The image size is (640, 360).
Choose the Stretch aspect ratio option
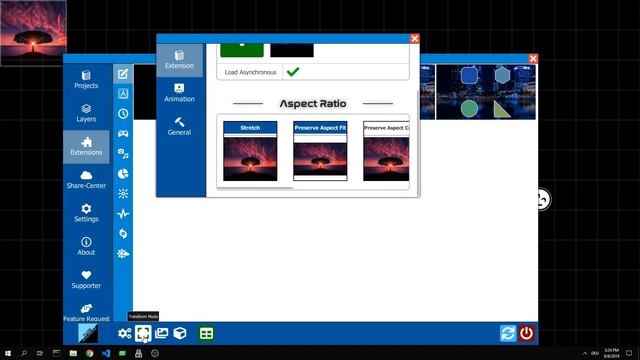click(x=250, y=151)
